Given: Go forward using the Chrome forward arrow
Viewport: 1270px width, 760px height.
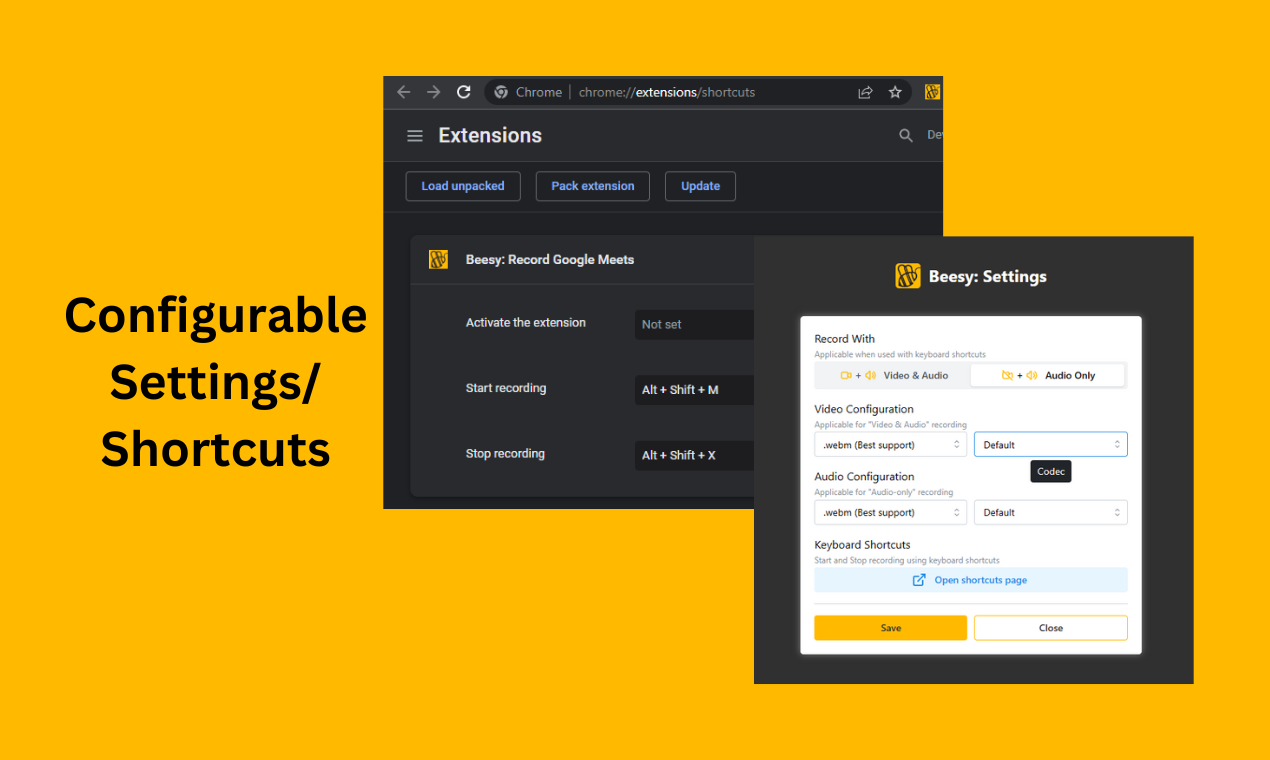Looking at the screenshot, I should pyautogui.click(x=433, y=92).
